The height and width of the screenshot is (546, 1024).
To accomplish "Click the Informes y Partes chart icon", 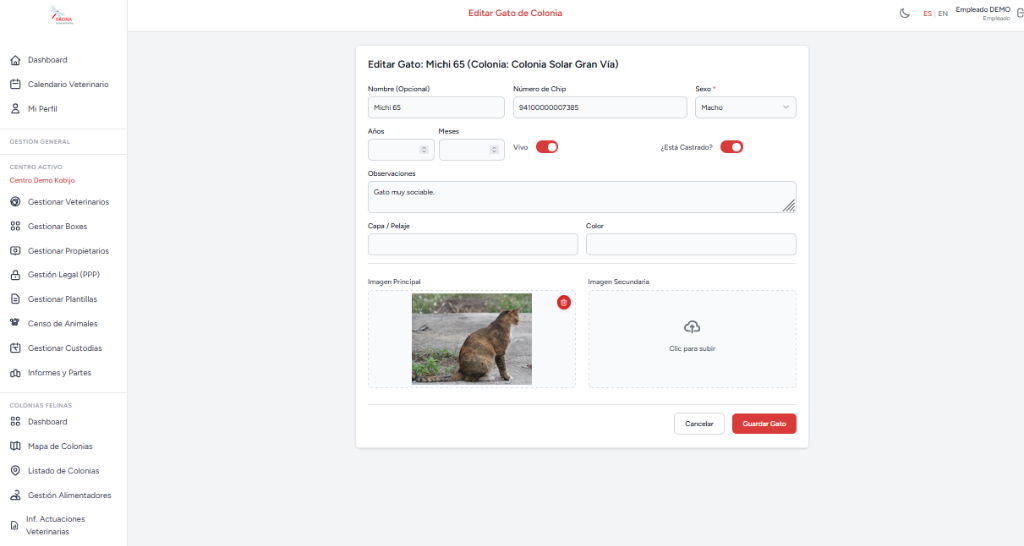I will [x=15, y=373].
